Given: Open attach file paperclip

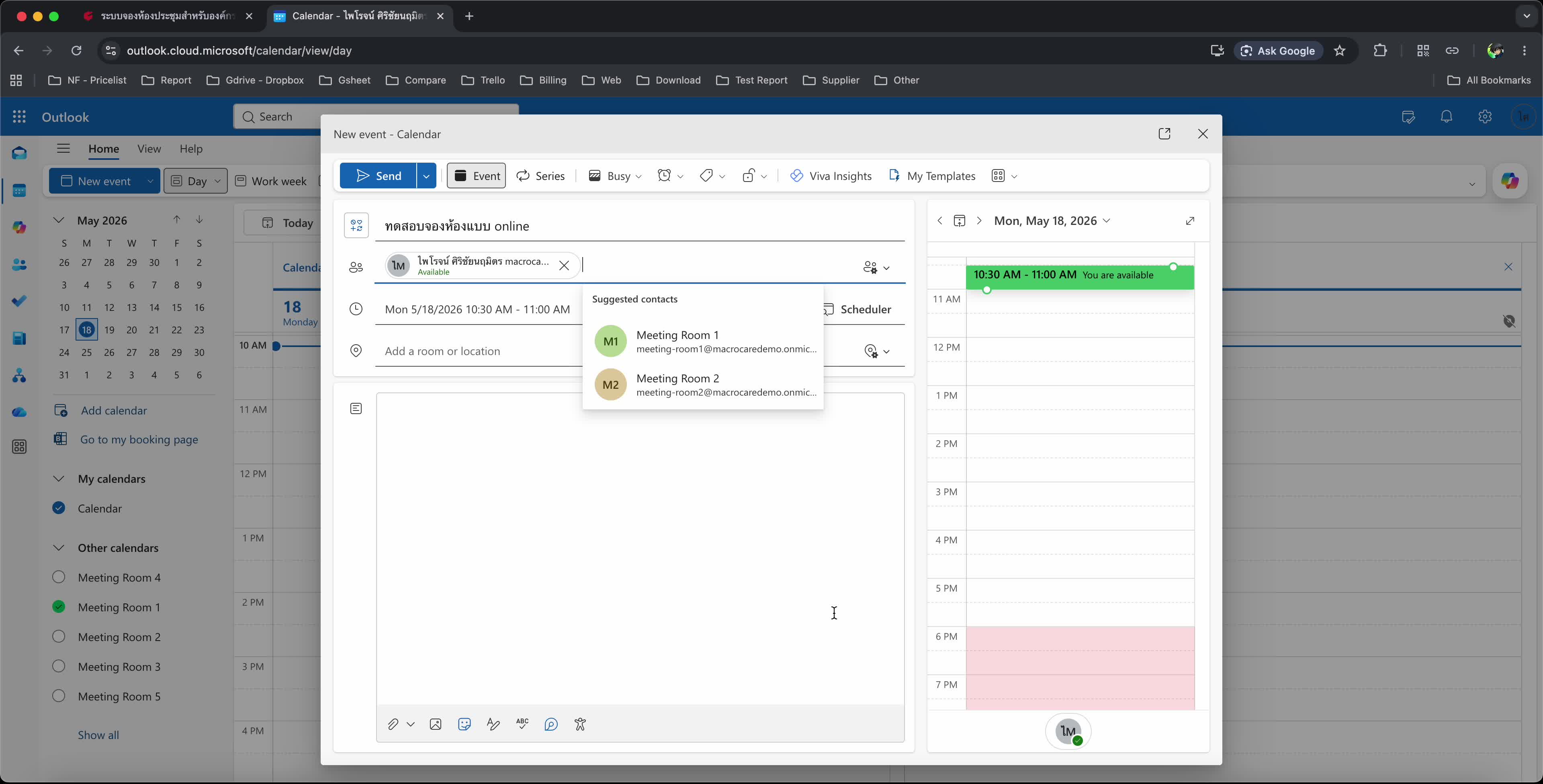Looking at the screenshot, I should [x=393, y=725].
